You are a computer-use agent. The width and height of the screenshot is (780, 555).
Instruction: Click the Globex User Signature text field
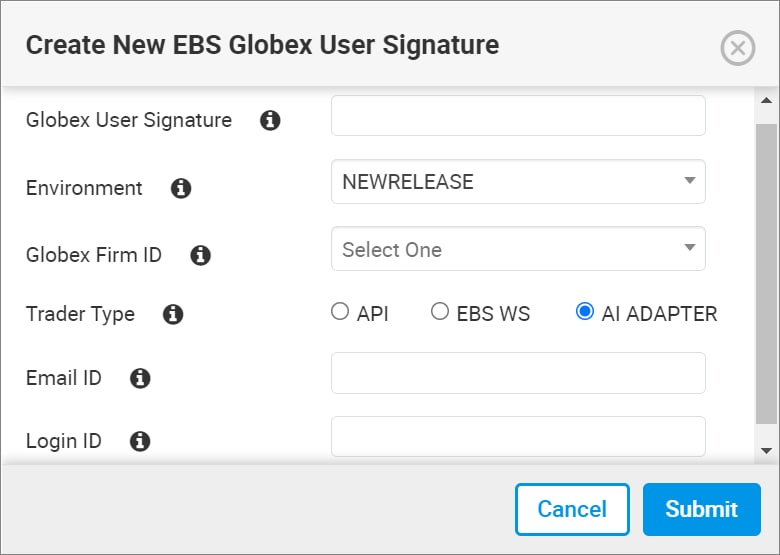pyautogui.click(x=518, y=116)
